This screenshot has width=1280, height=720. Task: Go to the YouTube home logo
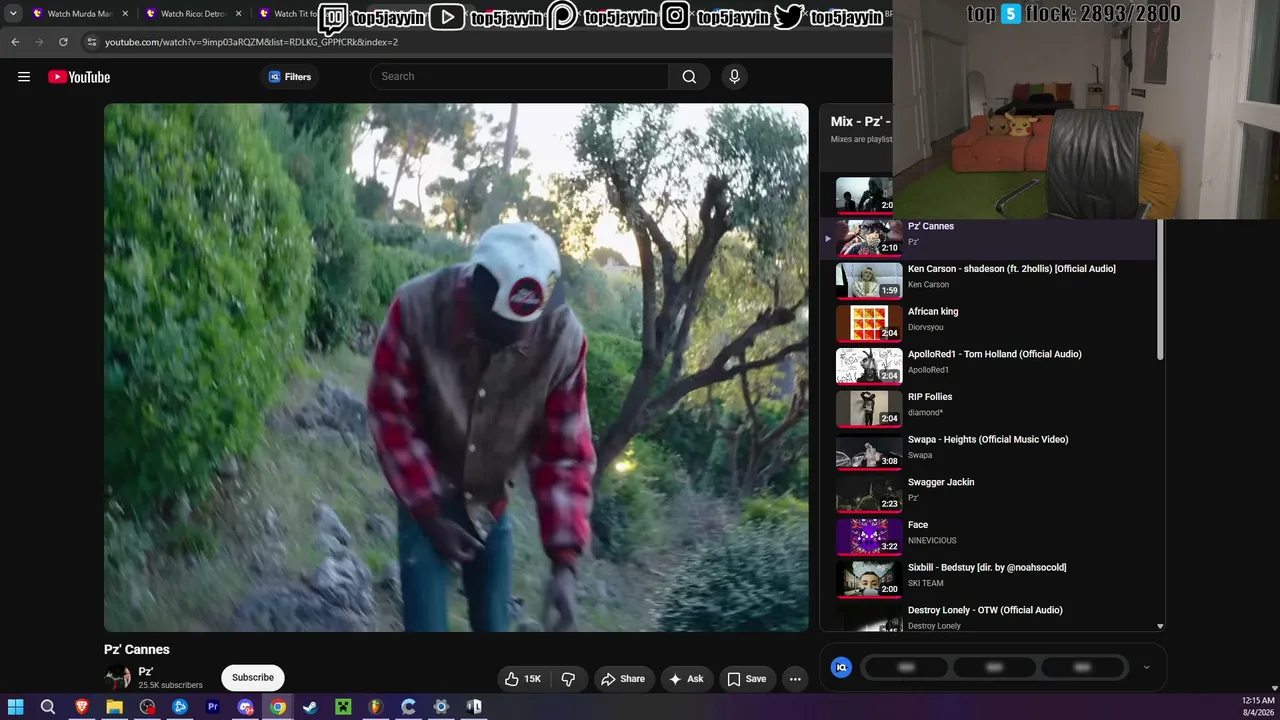point(79,77)
